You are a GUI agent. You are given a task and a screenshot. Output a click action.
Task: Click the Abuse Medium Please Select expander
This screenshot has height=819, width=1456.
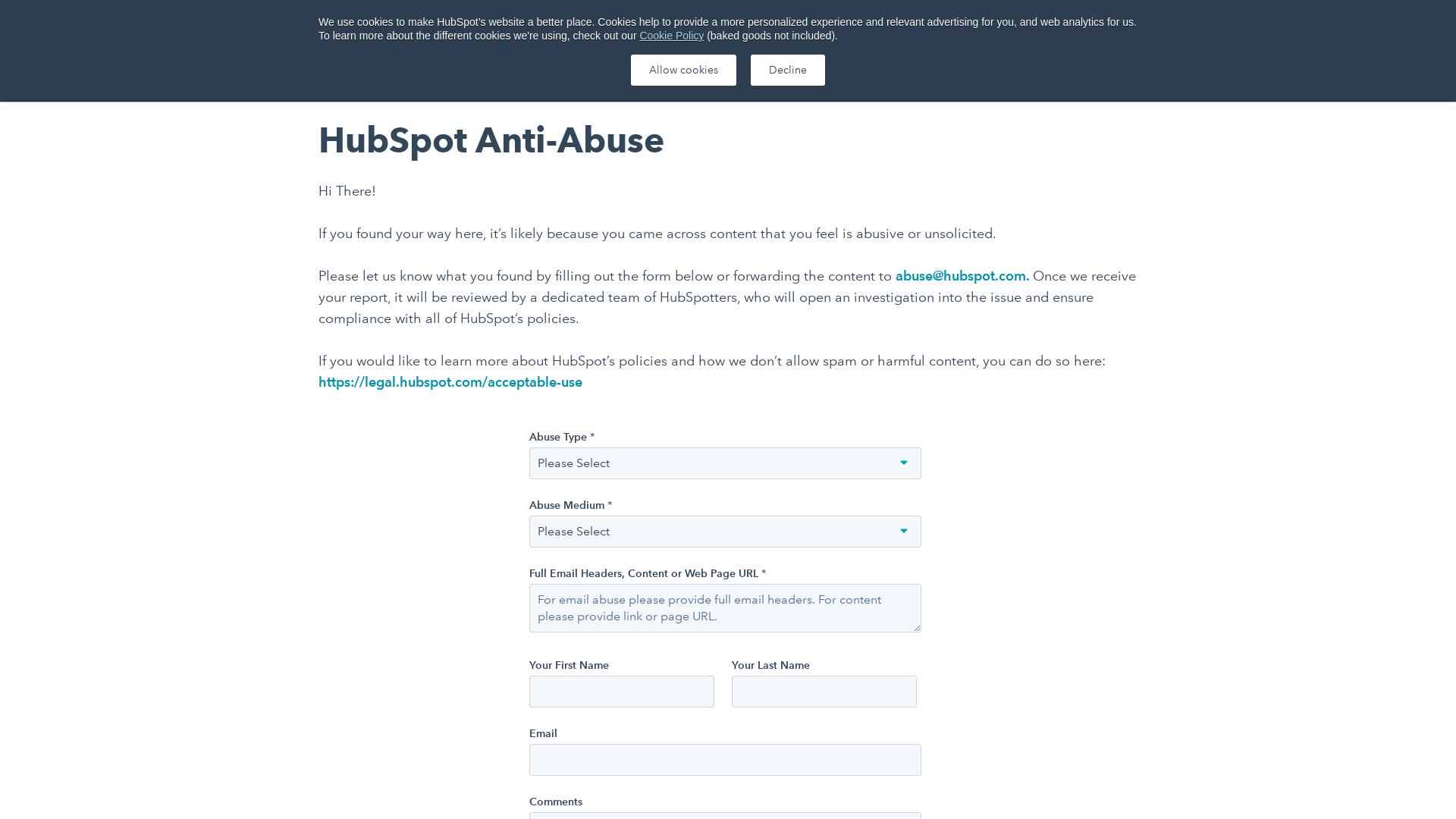903,530
